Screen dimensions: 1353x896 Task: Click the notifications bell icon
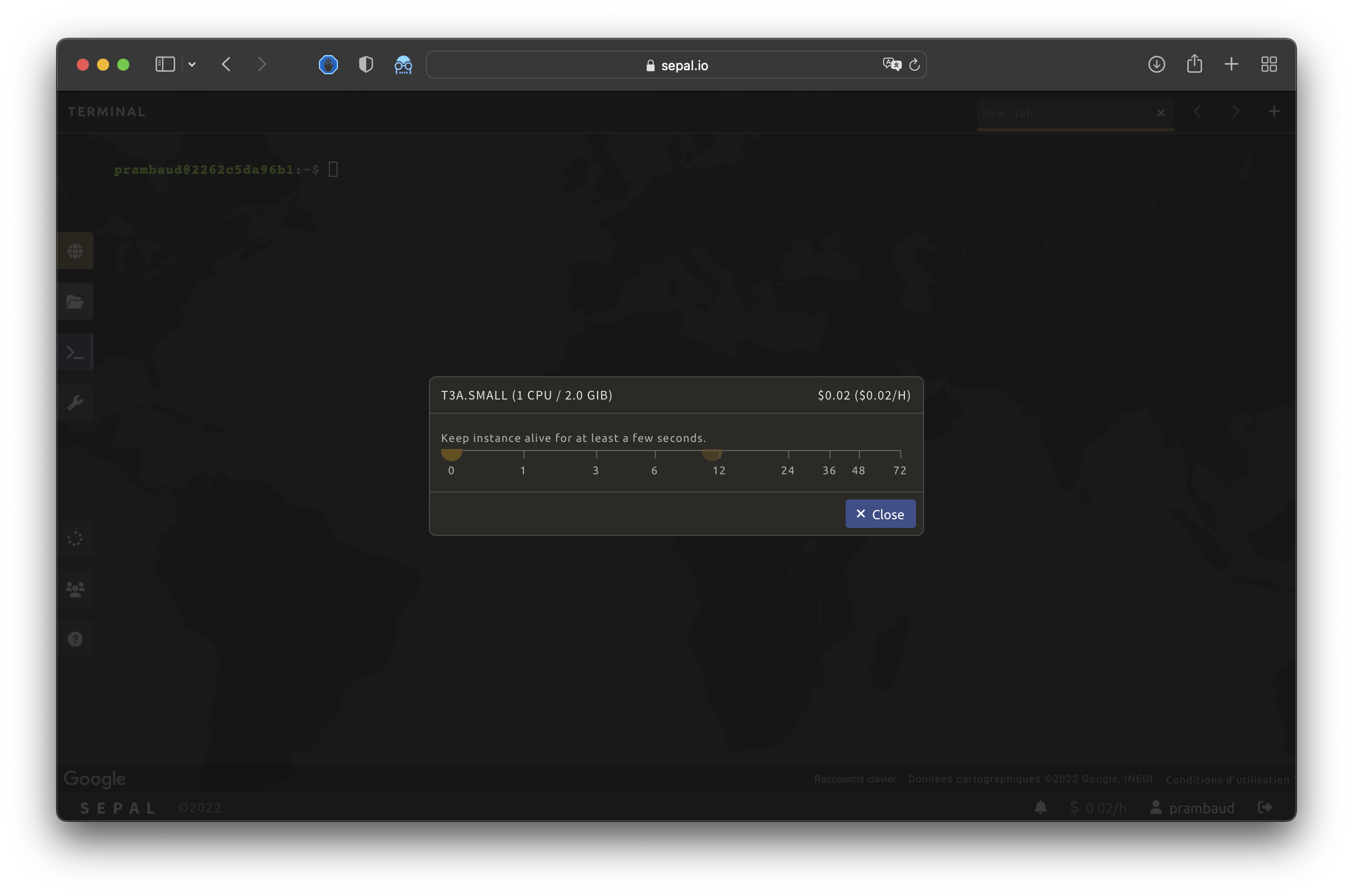point(1040,808)
